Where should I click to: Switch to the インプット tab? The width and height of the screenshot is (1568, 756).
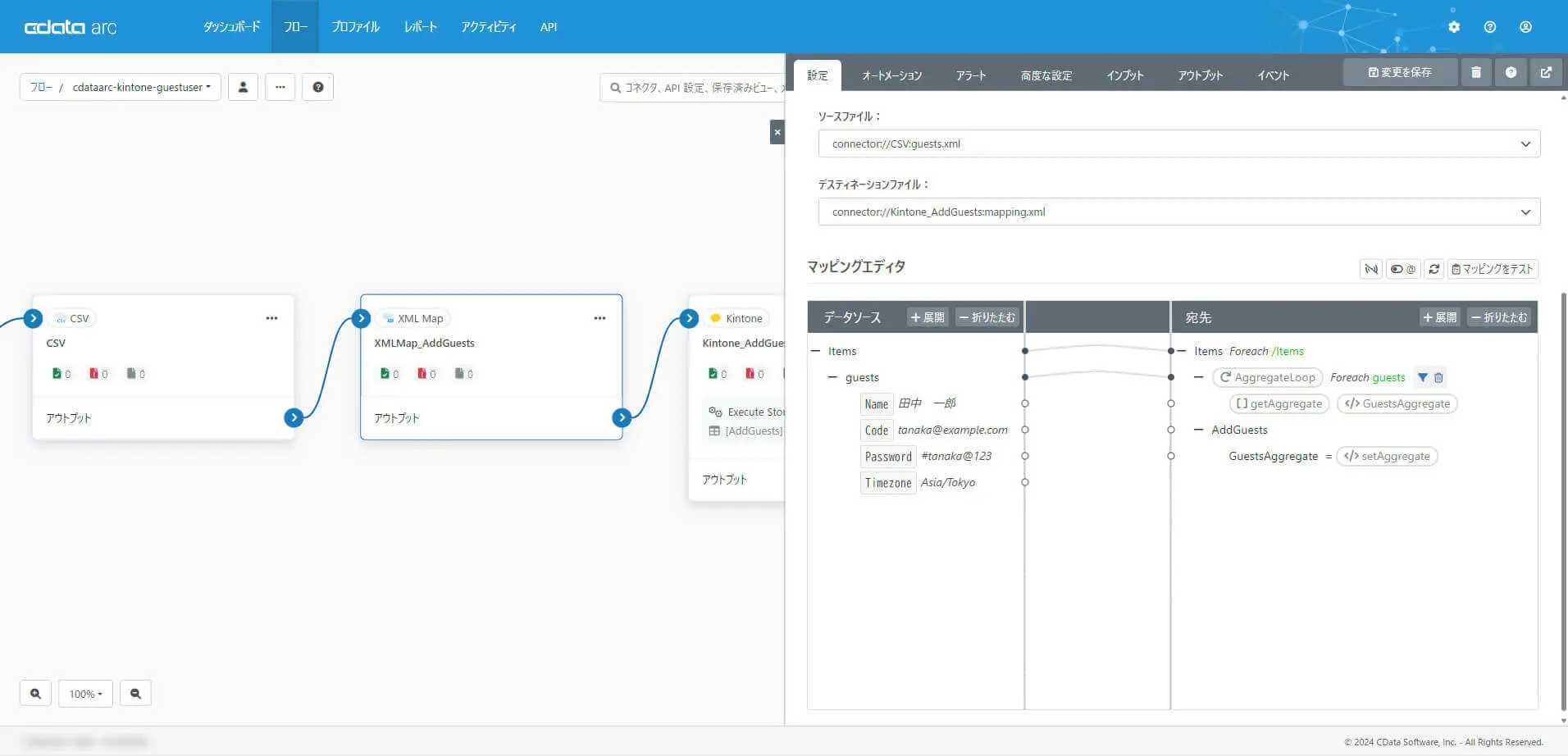coord(1124,75)
